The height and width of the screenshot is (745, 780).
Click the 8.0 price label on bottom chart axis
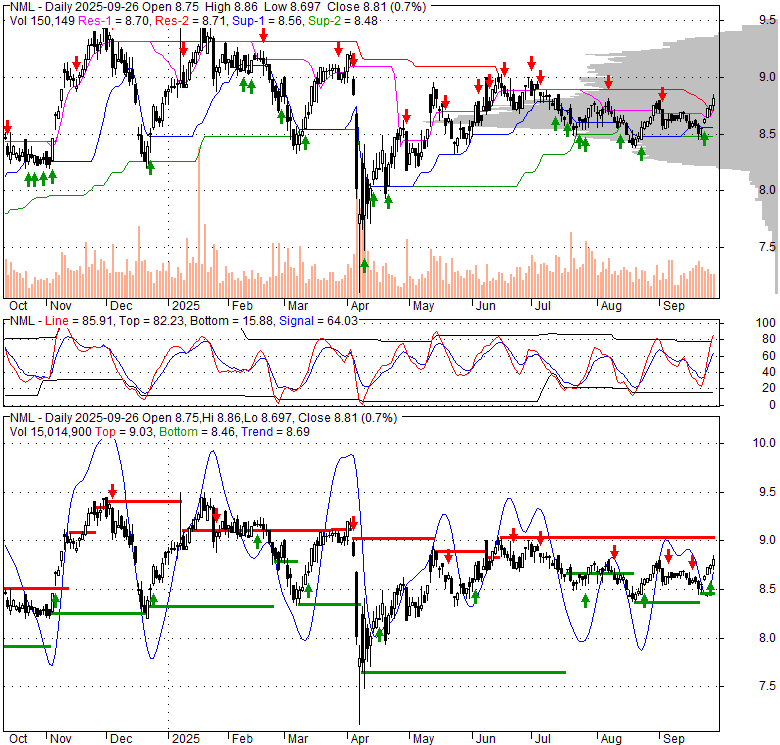coord(767,638)
